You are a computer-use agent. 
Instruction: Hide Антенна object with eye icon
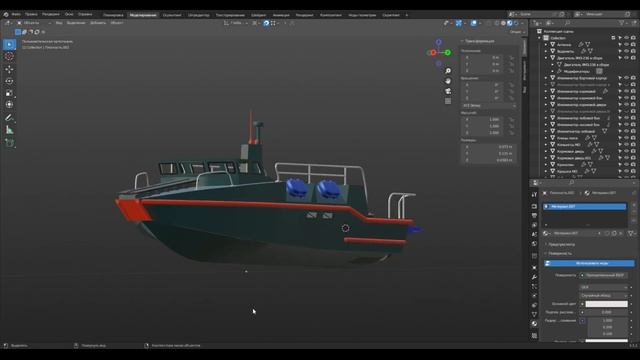[627, 44]
